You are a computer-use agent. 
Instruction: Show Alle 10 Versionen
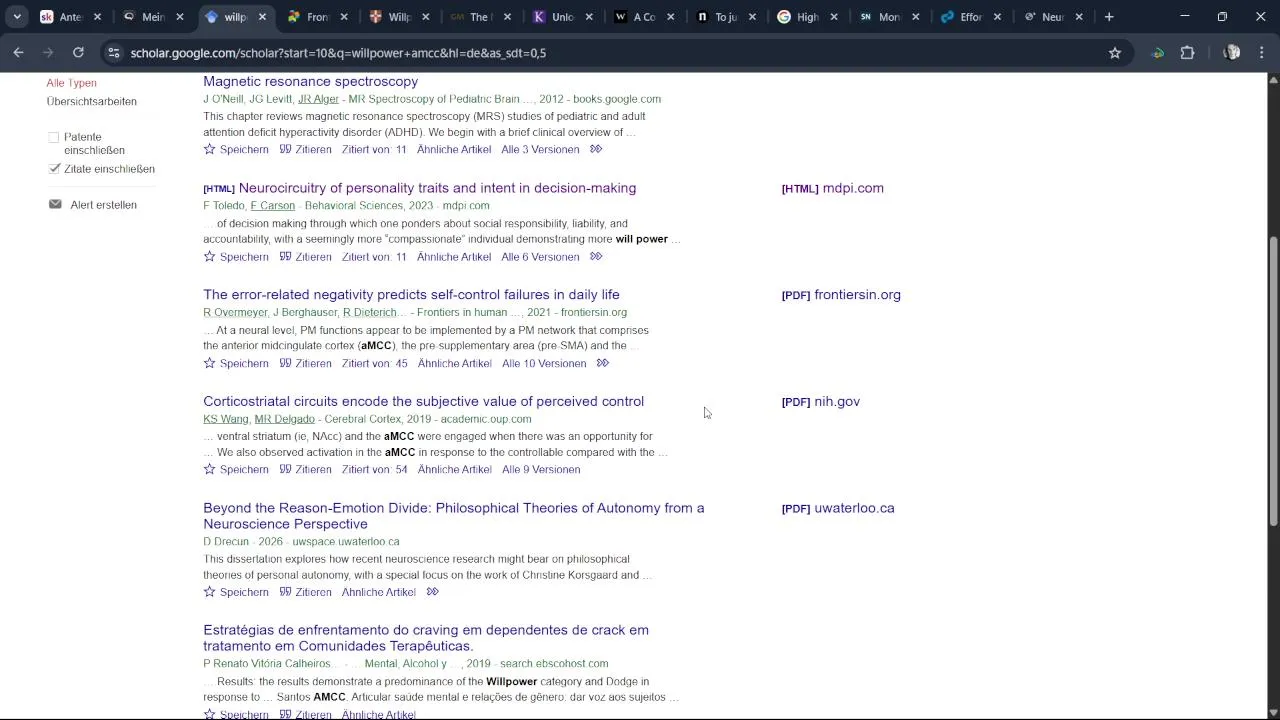point(544,363)
